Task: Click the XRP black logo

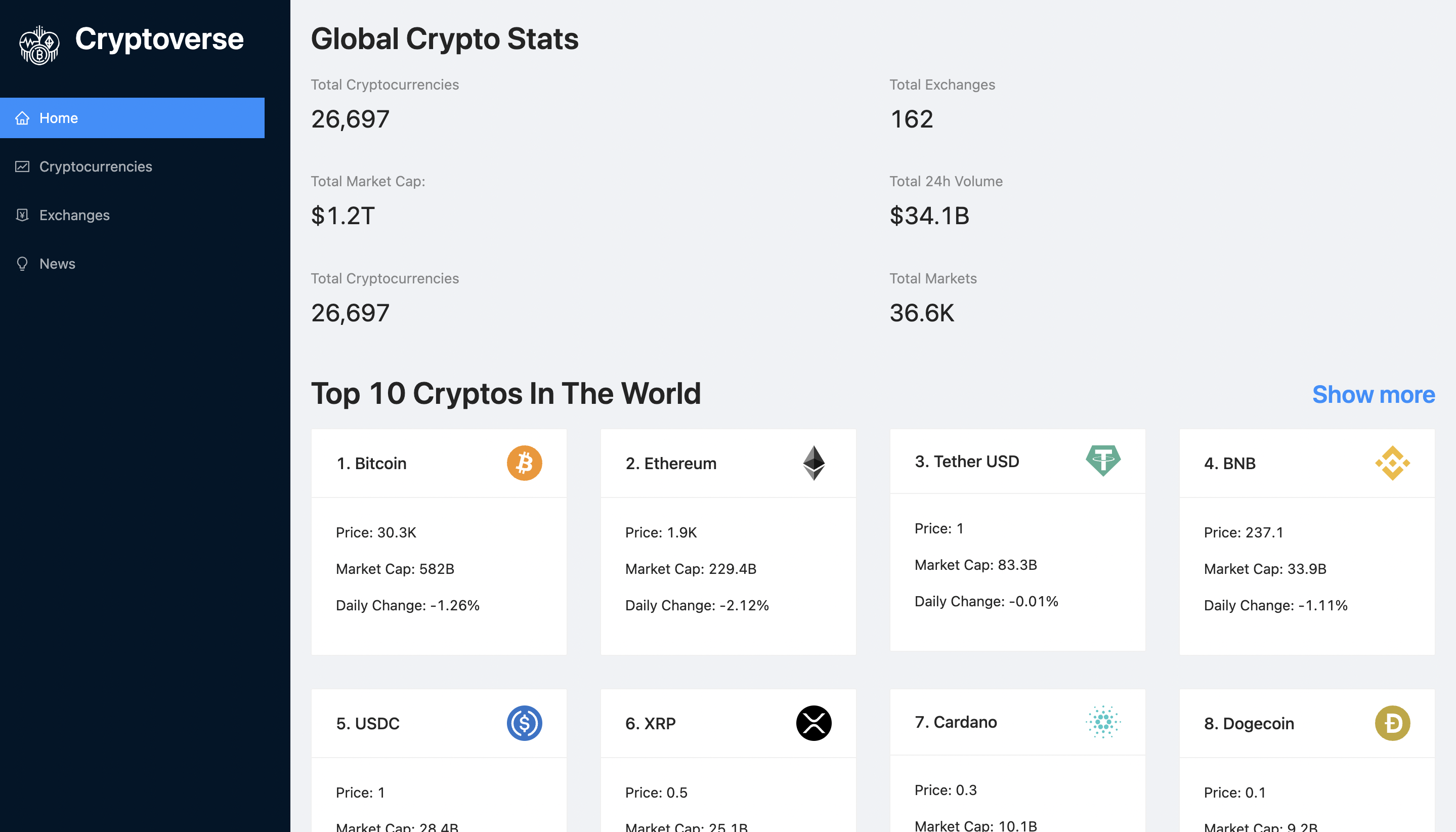Action: (x=813, y=723)
